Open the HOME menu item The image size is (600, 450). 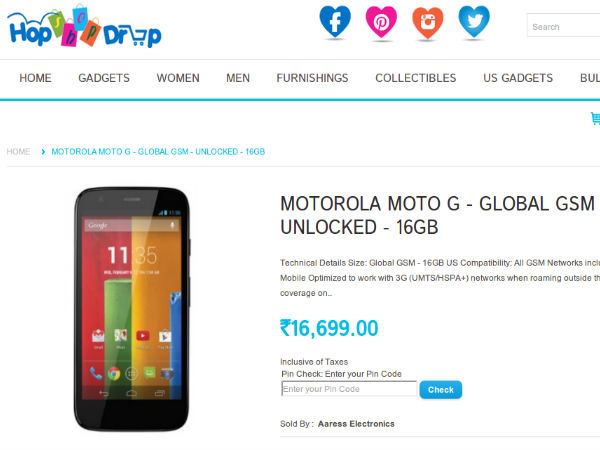coord(35,78)
